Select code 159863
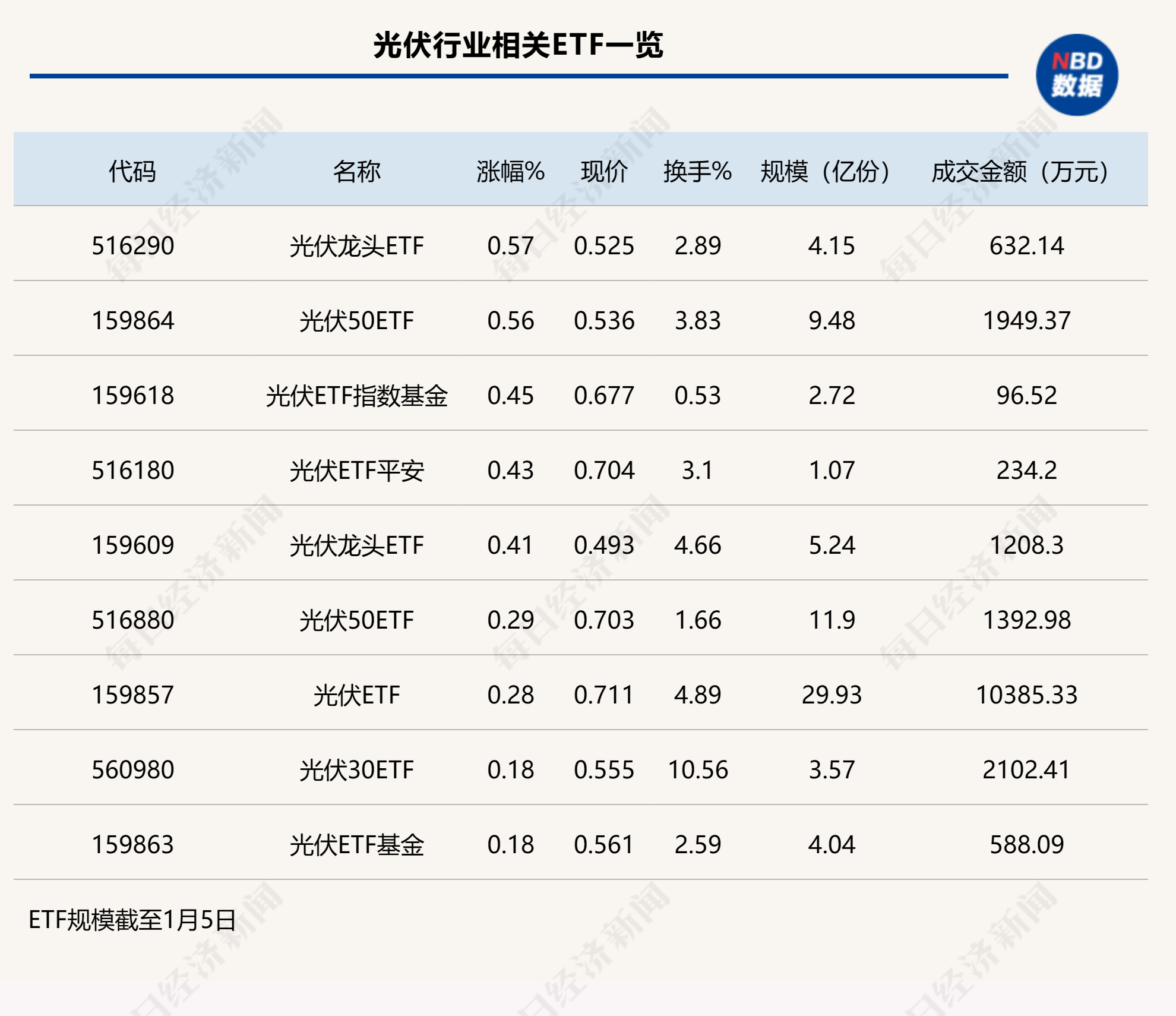 click(132, 845)
